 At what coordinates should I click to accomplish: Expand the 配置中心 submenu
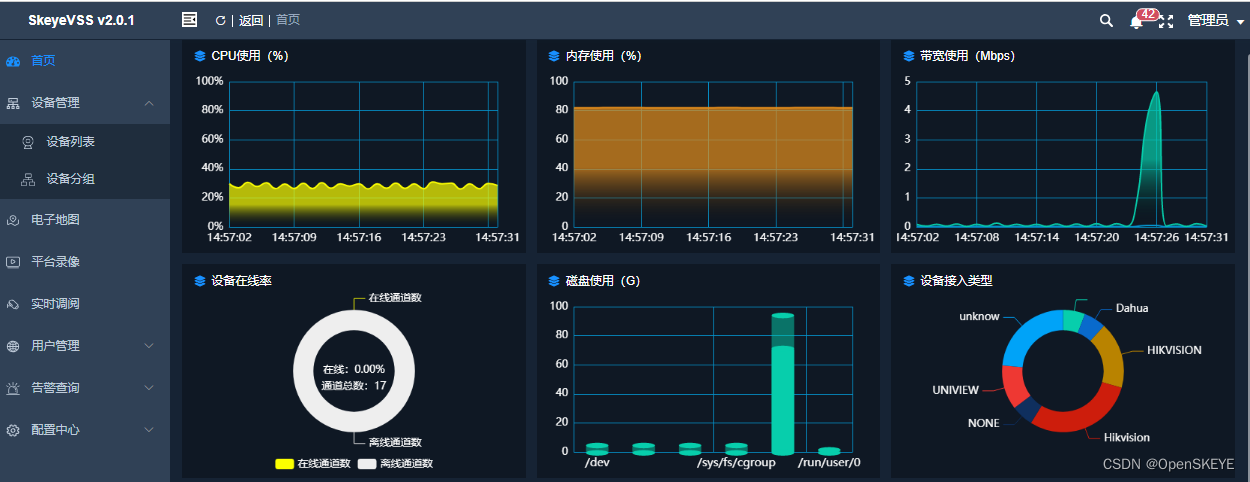149,430
